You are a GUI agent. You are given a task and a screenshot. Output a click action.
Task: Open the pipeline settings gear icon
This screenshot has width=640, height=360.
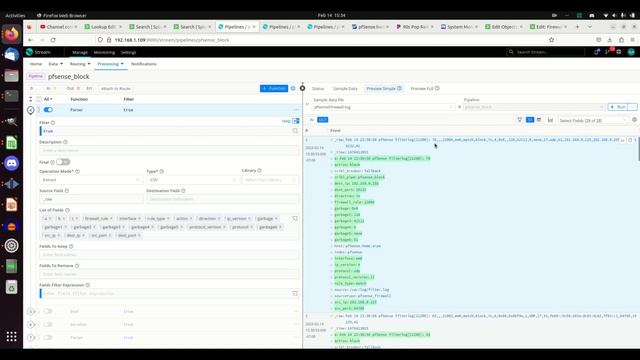point(293,88)
